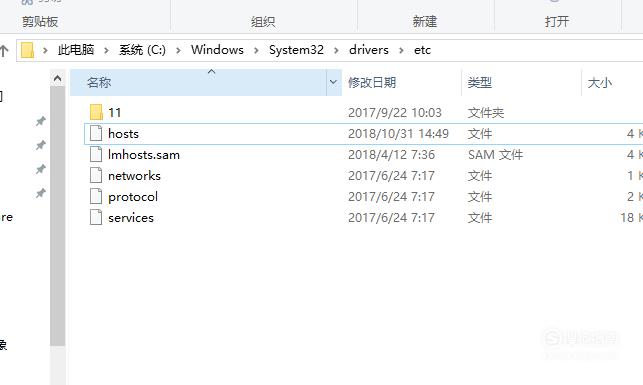Click the services file icon
This screenshot has height=385, width=643.
click(96, 217)
